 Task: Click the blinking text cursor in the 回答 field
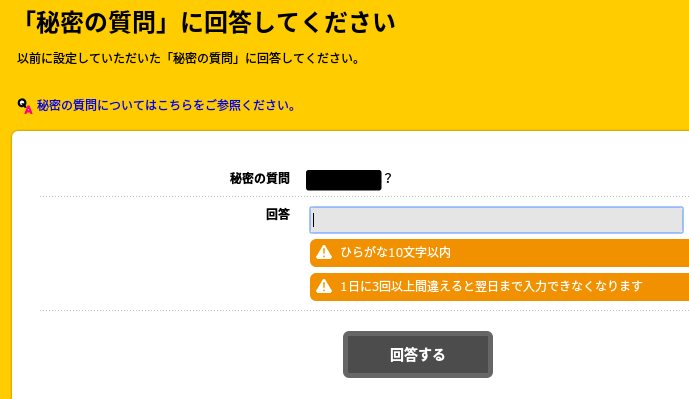(313, 220)
